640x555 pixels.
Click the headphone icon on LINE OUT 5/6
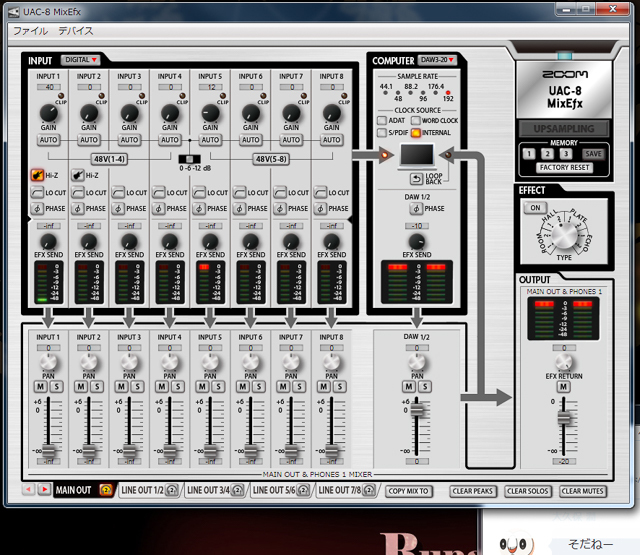303,490
